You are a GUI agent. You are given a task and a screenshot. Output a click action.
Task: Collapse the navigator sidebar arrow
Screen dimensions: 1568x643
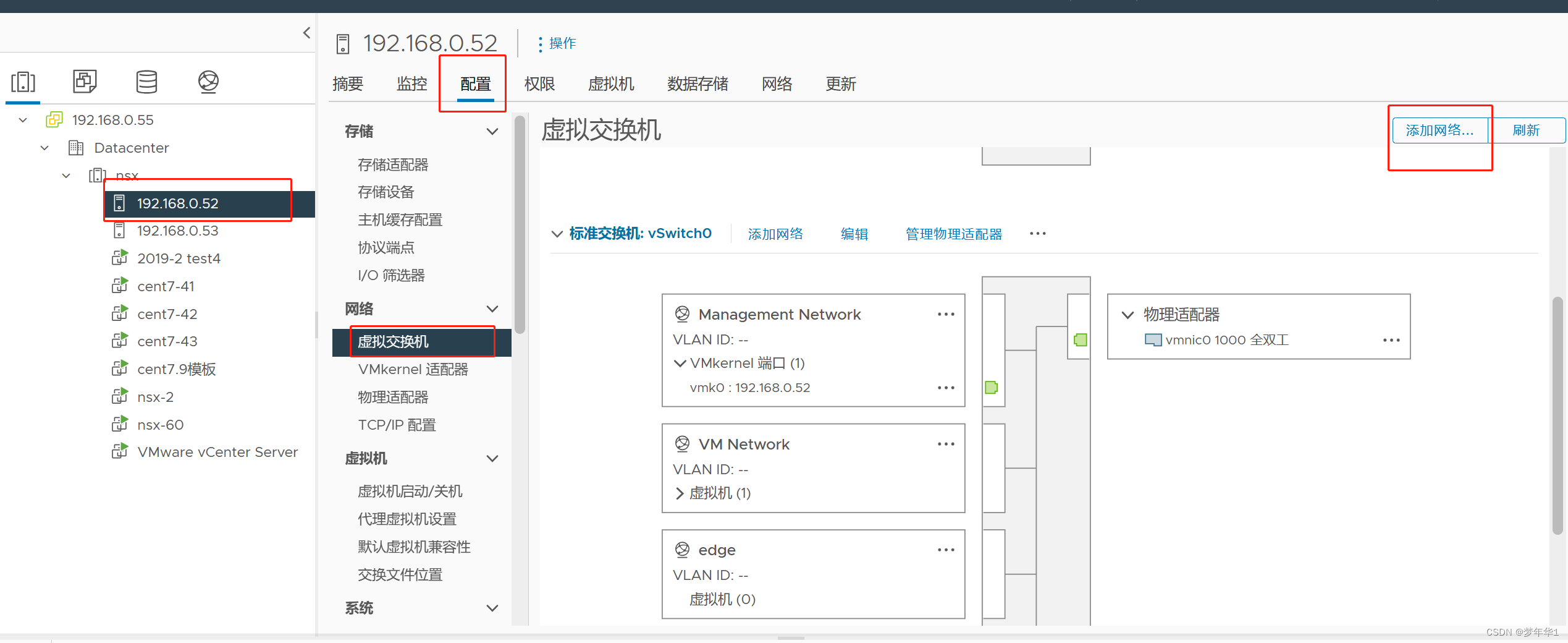[306, 33]
